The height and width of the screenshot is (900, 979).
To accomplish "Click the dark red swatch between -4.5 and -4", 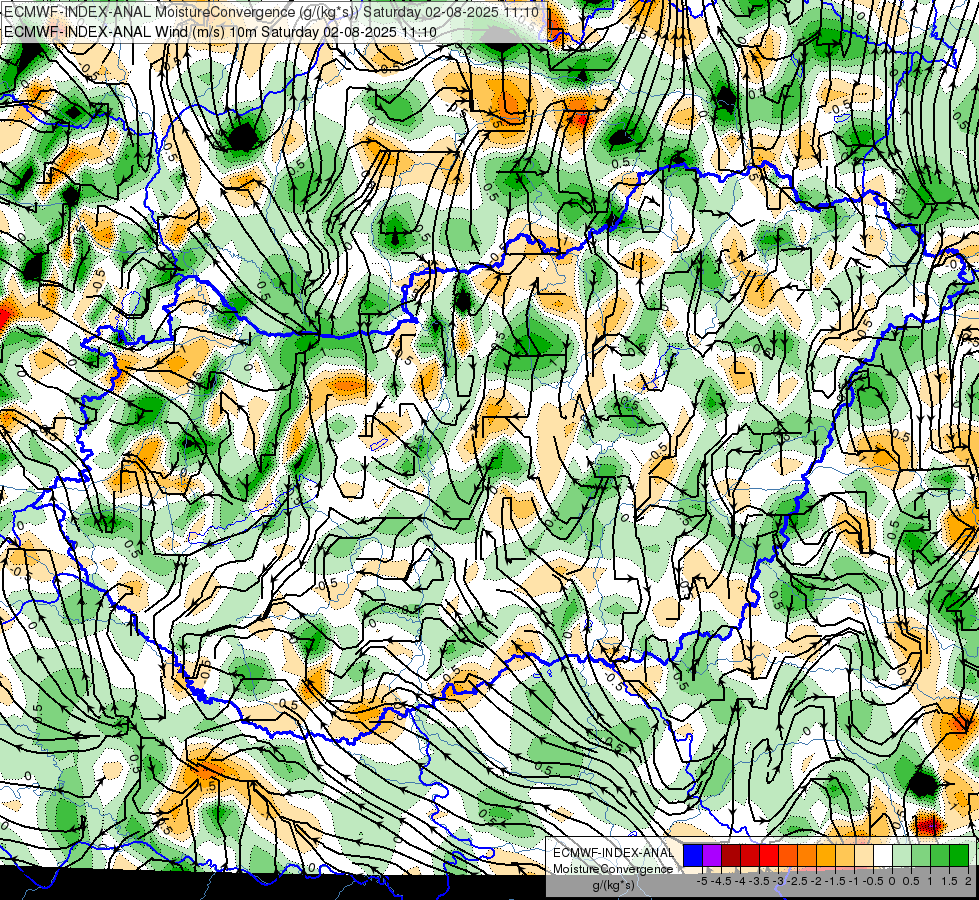I will 731,855.
